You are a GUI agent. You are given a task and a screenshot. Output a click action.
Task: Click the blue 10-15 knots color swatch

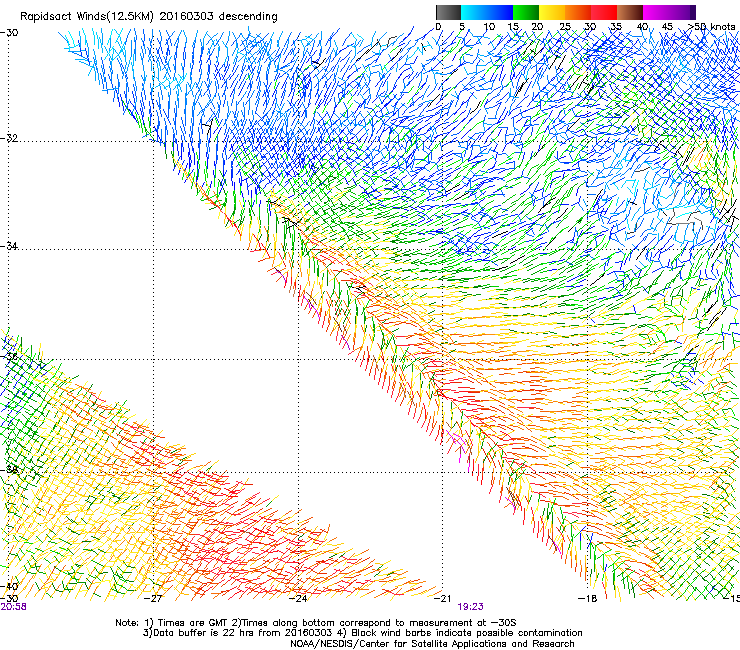(x=499, y=12)
